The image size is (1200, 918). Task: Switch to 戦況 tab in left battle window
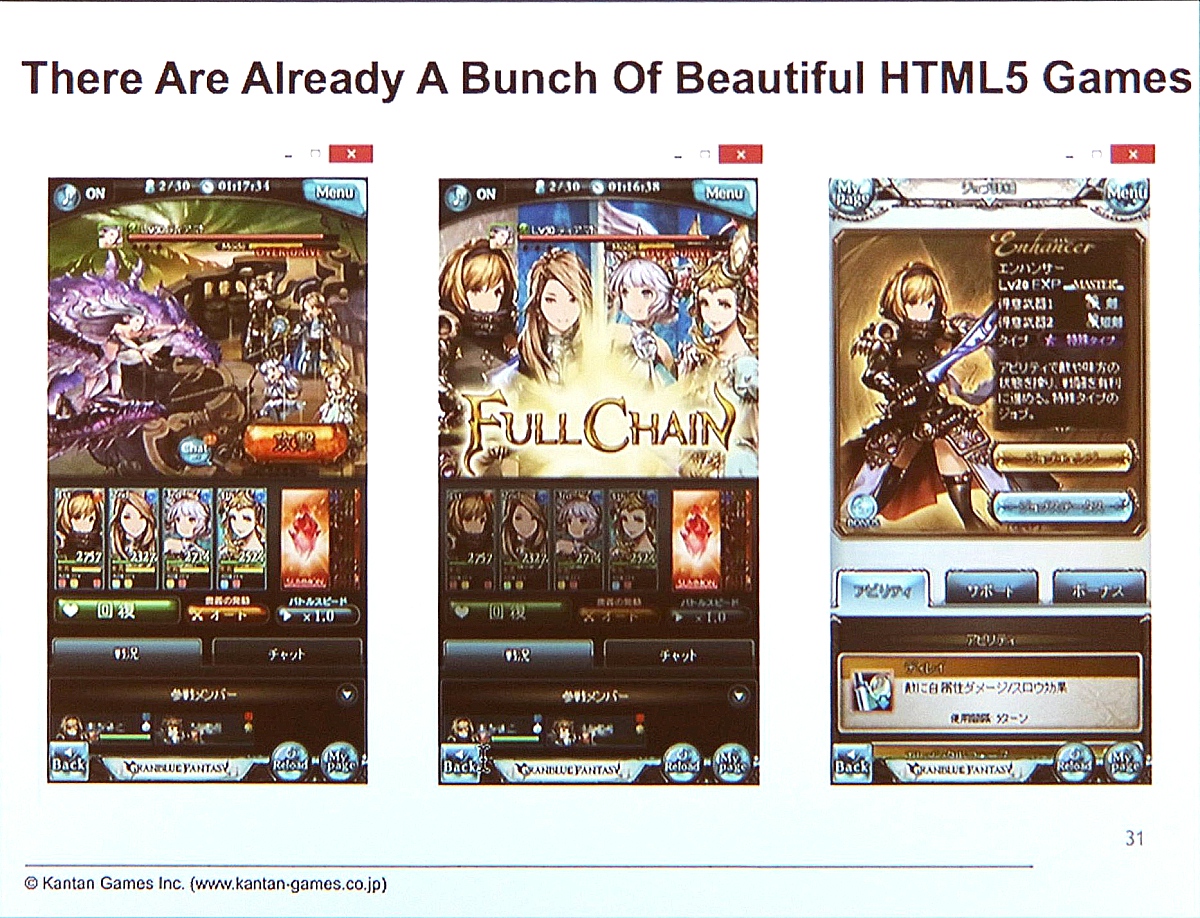126,653
